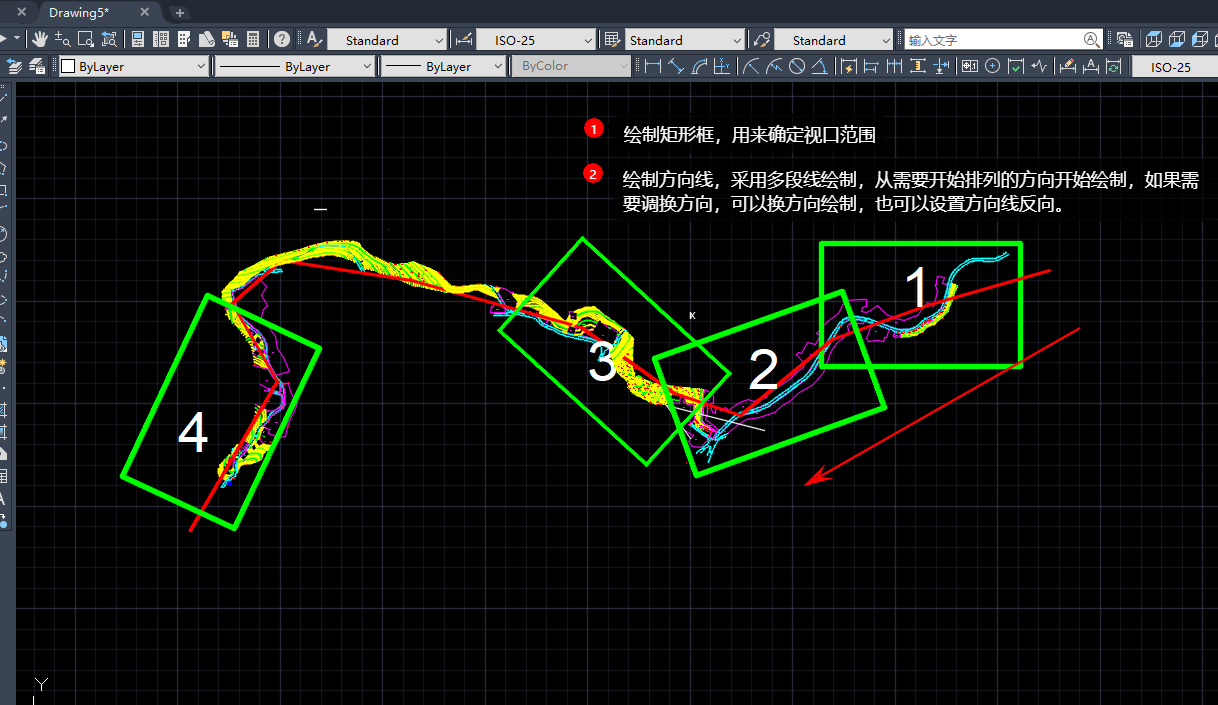Screen dimensions: 1218x705
Task: Select the Linear dimension tool
Action: pyautogui.click(x=653, y=66)
